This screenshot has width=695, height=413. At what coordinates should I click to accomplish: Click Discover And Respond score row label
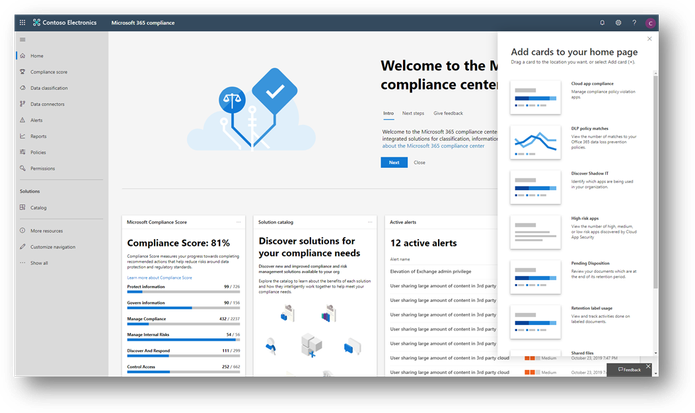[148, 351]
